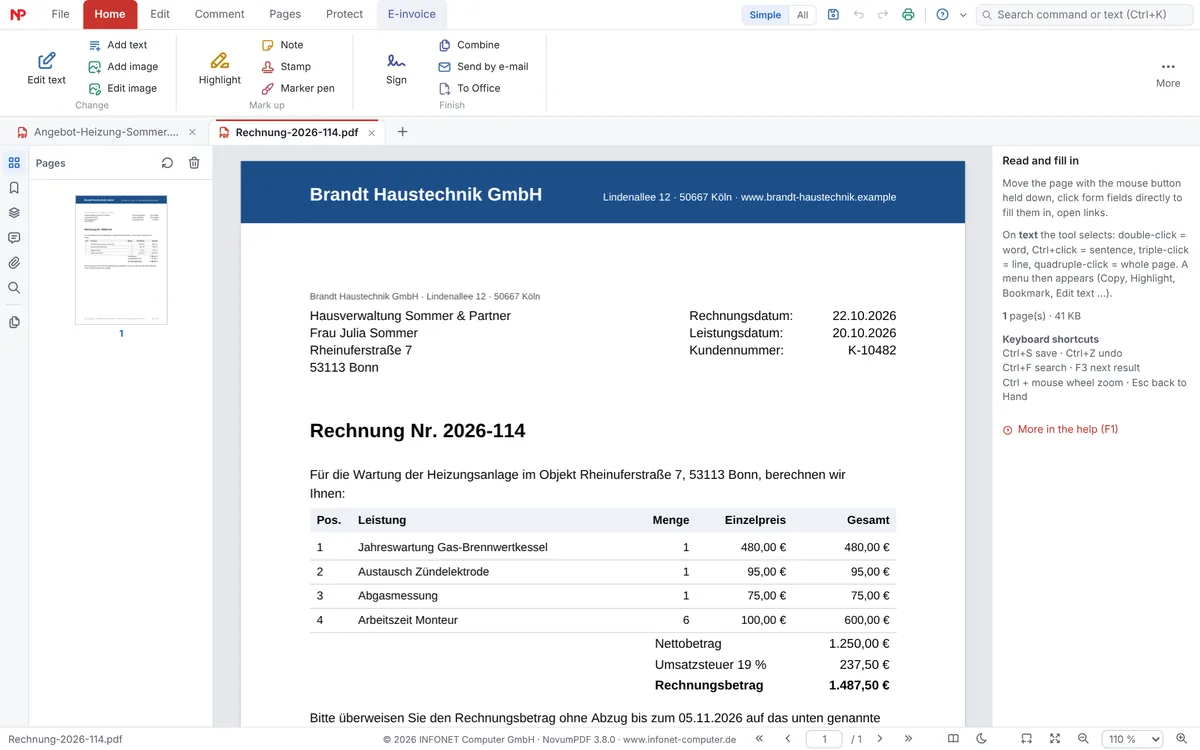Screen dimensions: 1200x750
Task: Open the Sign tool
Action: tap(396, 67)
